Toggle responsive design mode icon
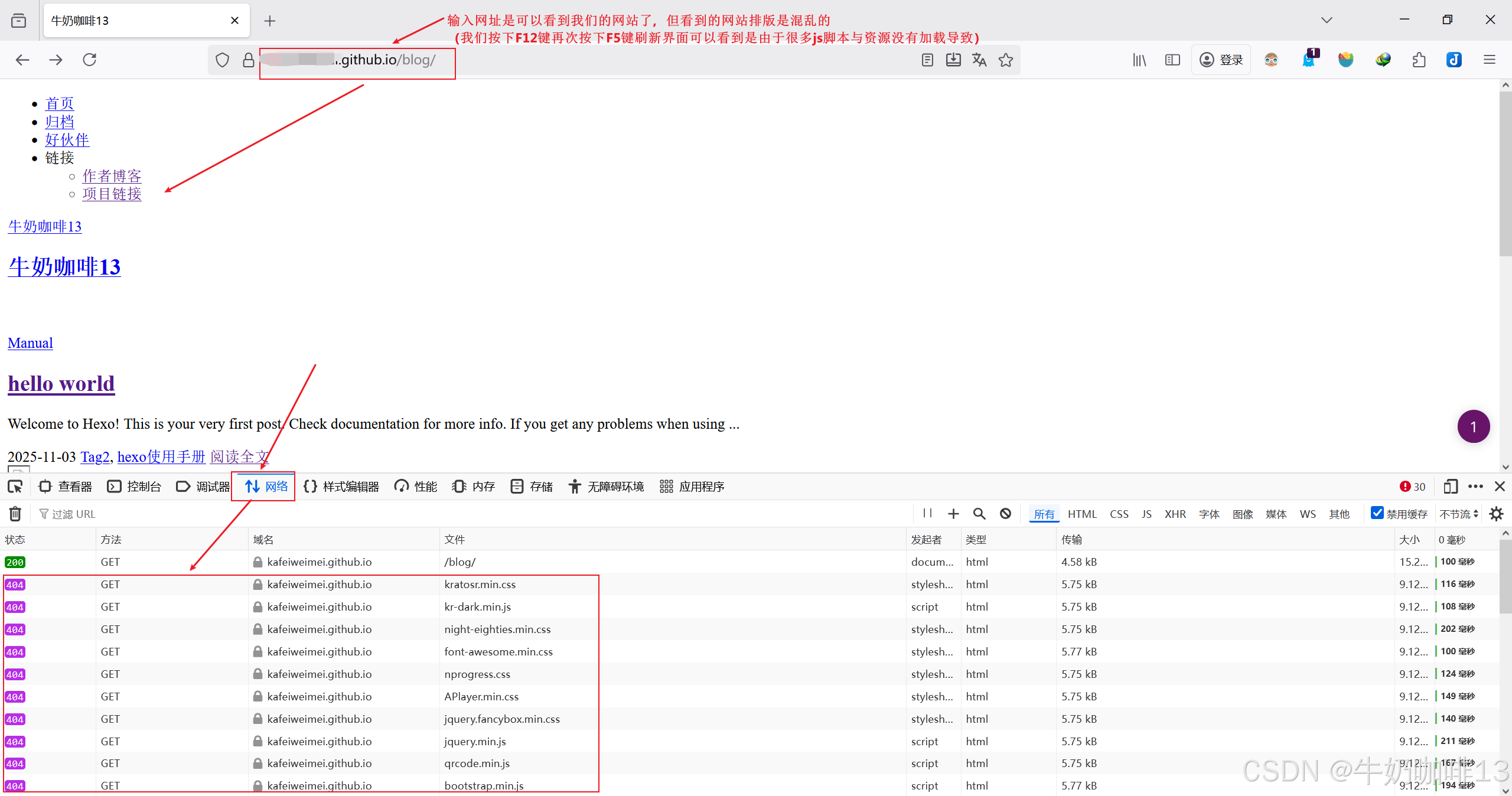This screenshot has height=796, width=1512. tap(1450, 487)
